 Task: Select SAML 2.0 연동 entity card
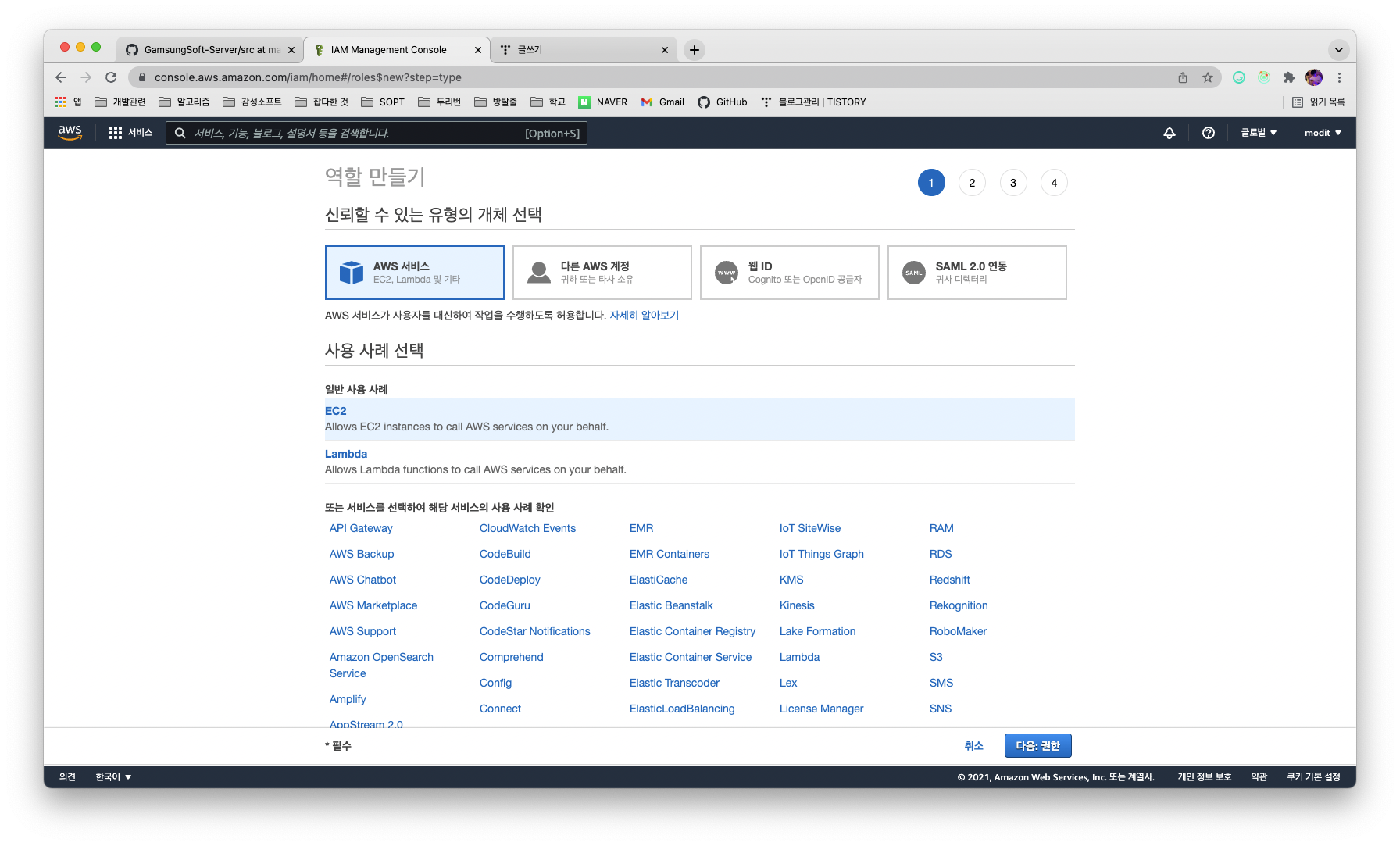pos(977,273)
